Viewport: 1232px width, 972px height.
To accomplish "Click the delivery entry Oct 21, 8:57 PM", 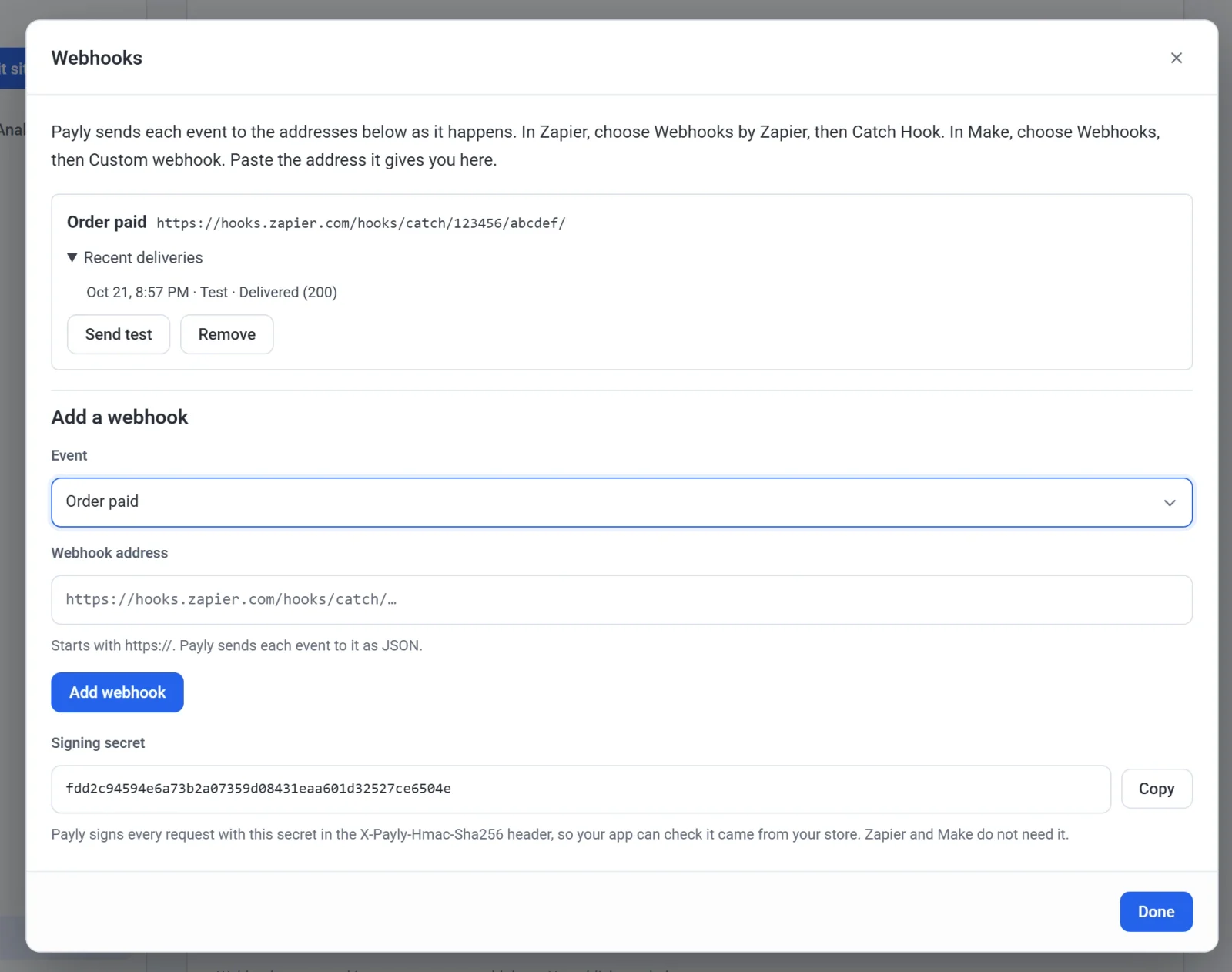I will click(212, 292).
